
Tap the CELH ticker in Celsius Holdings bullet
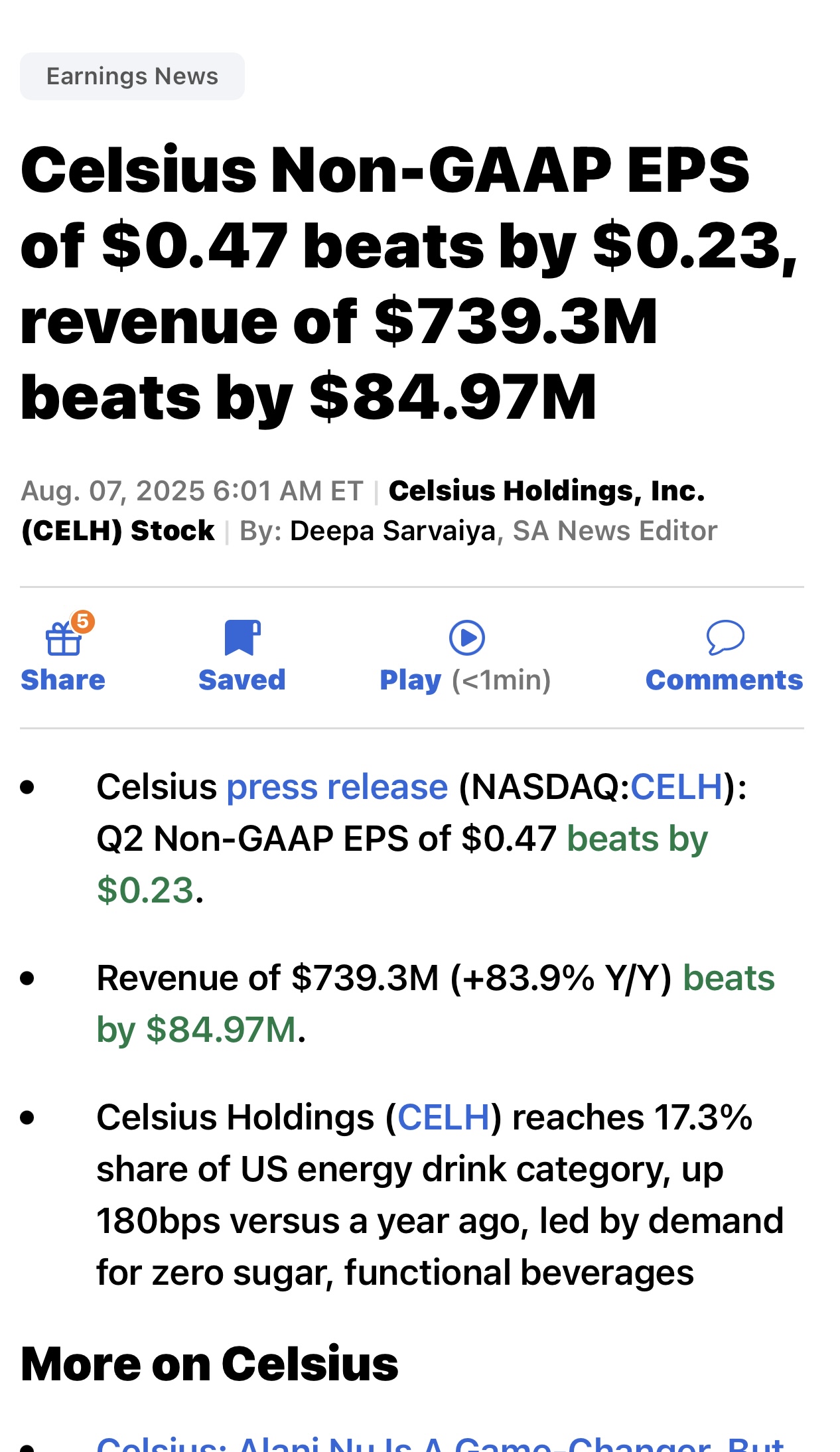(444, 1117)
